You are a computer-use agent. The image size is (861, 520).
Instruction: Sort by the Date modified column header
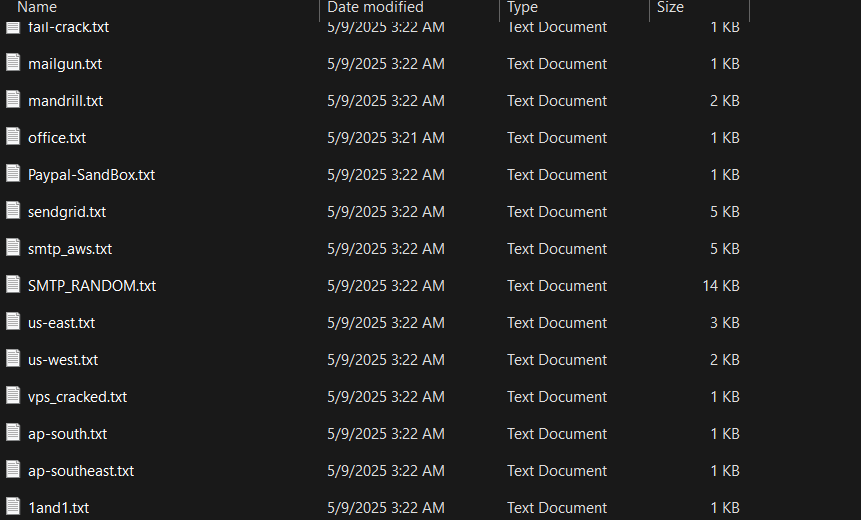coord(375,7)
